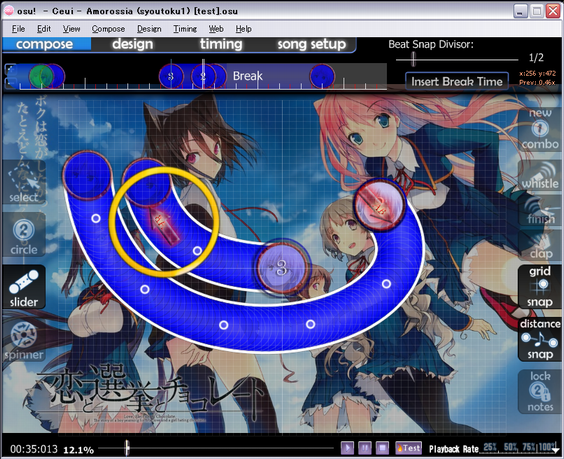This screenshot has height=459, width=564.
Task: Minimize the osu! window
Action: pyautogui.click(x=520, y=11)
